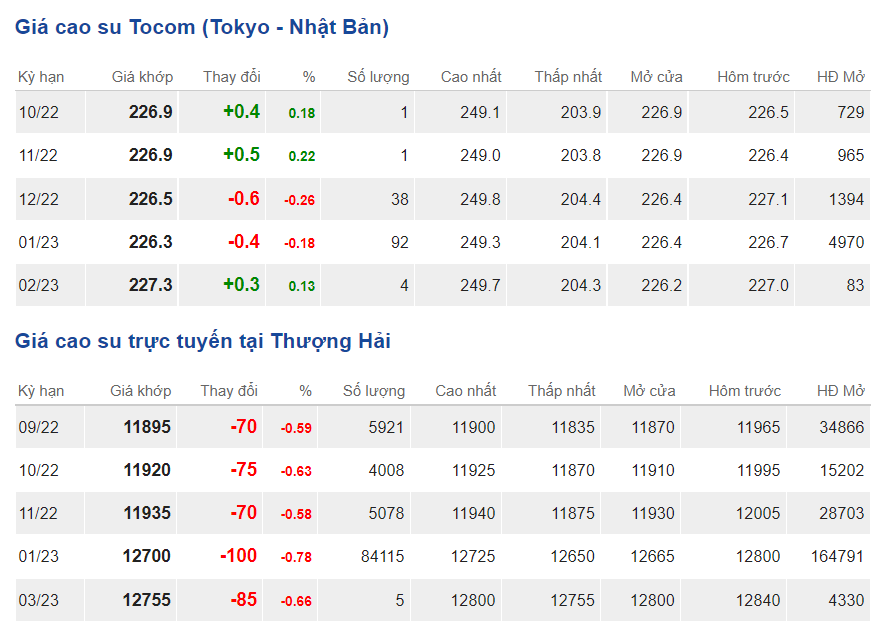882x630 pixels.
Task: Select the 02/23 term row label
Action: [39, 286]
